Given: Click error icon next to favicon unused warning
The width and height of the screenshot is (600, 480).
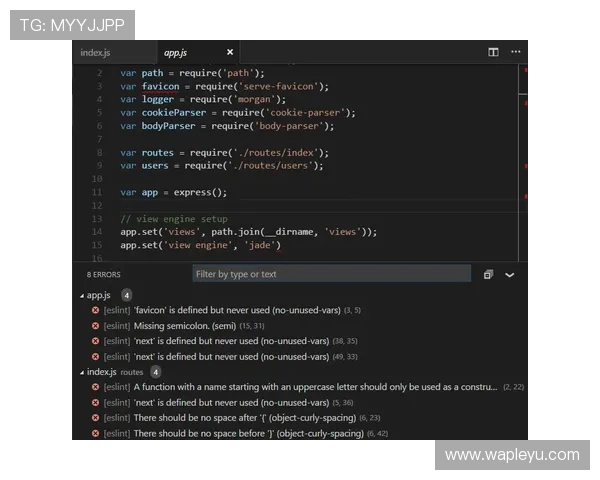Looking at the screenshot, I should click(95, 310).
